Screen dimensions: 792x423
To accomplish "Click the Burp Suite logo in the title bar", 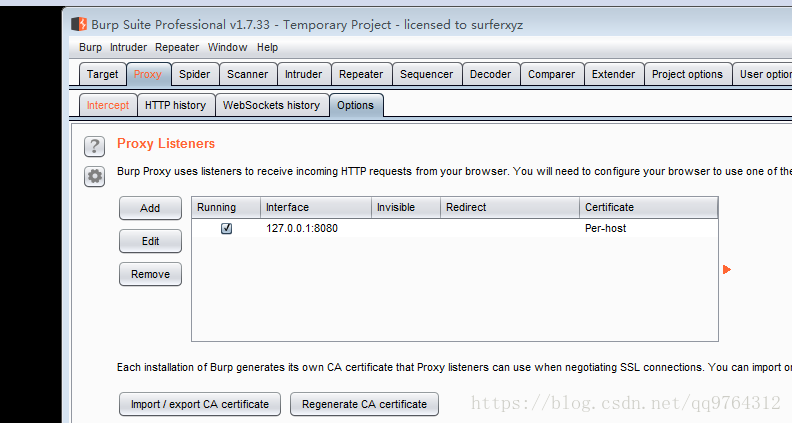I will coord(79,24).
